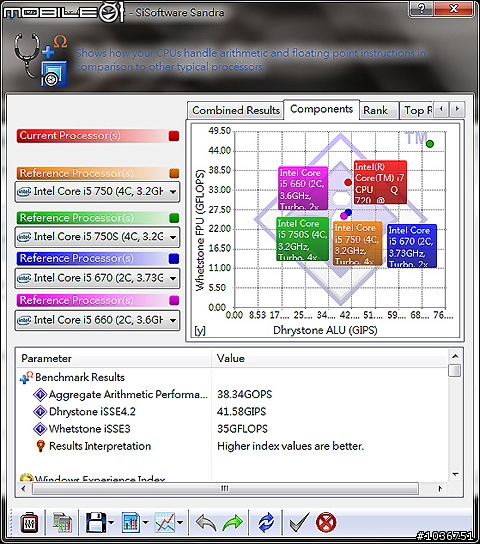Open the Intel Core i5 660 reference dropdown
The width and height of the screenshot is (480, 544).
click(97, 320)
